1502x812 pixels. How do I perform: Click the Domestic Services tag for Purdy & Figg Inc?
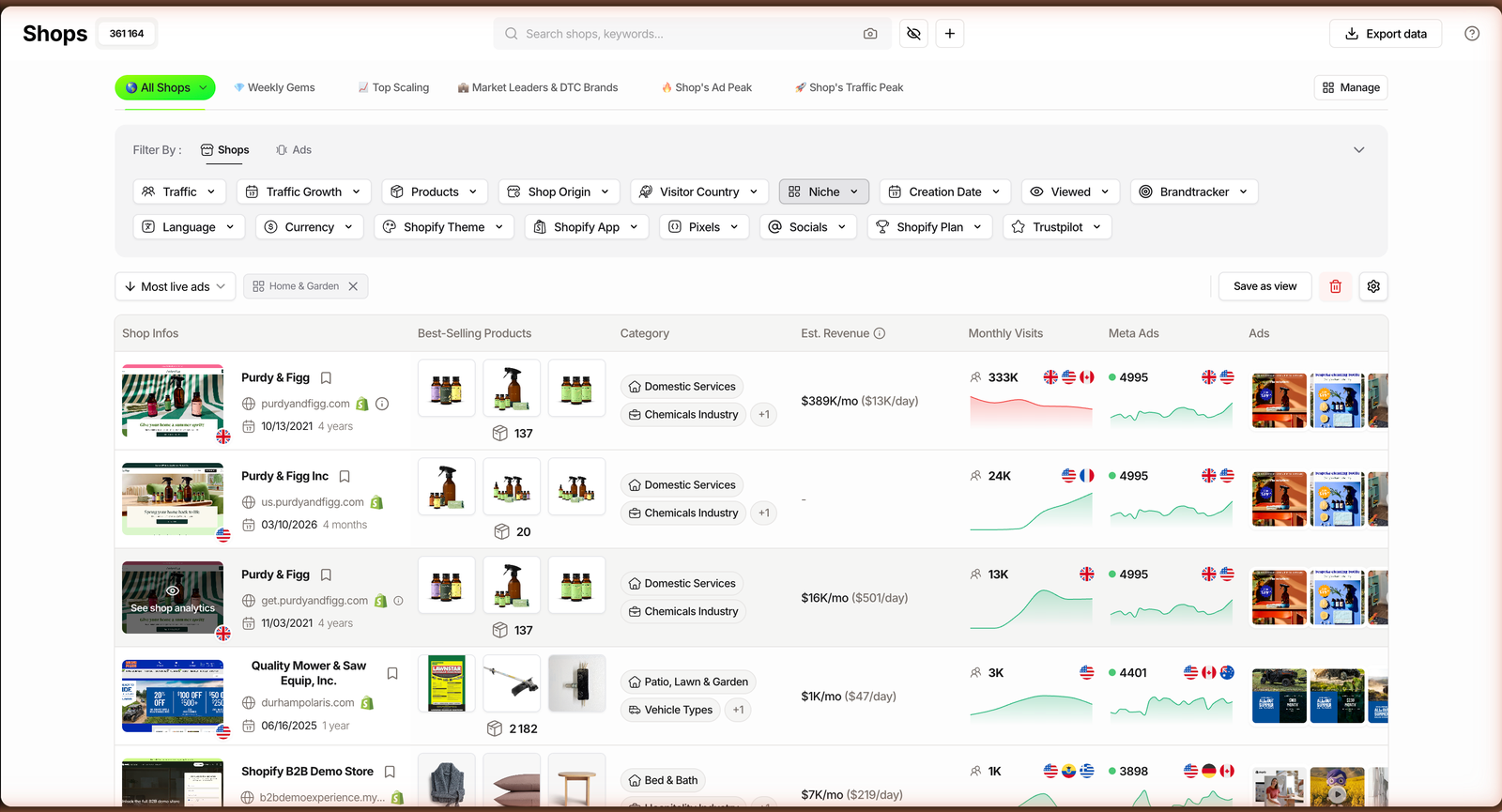coord(682,485)
